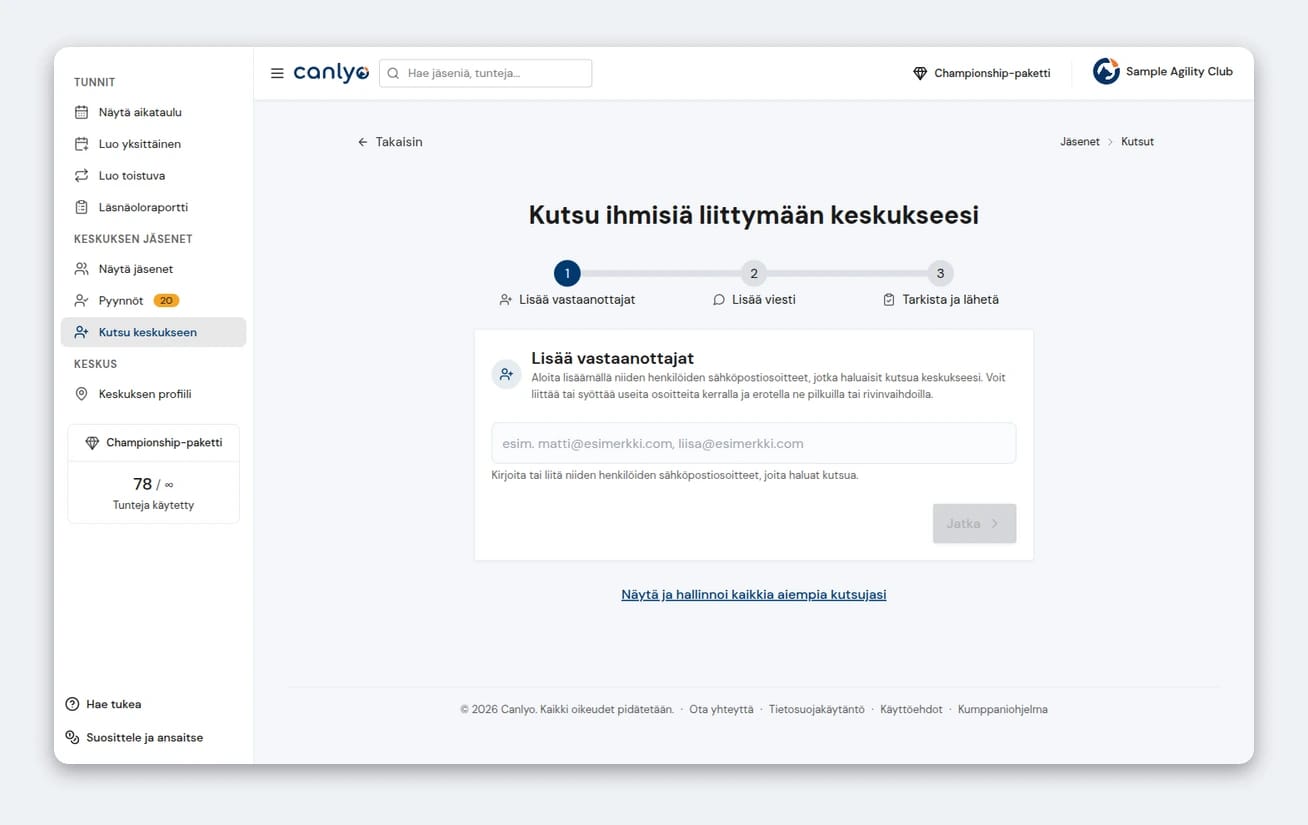Screen dimensions: 1308x825
Task: Click user-check icon next to Pyynnöt
Action: click(x=82, y=300)
